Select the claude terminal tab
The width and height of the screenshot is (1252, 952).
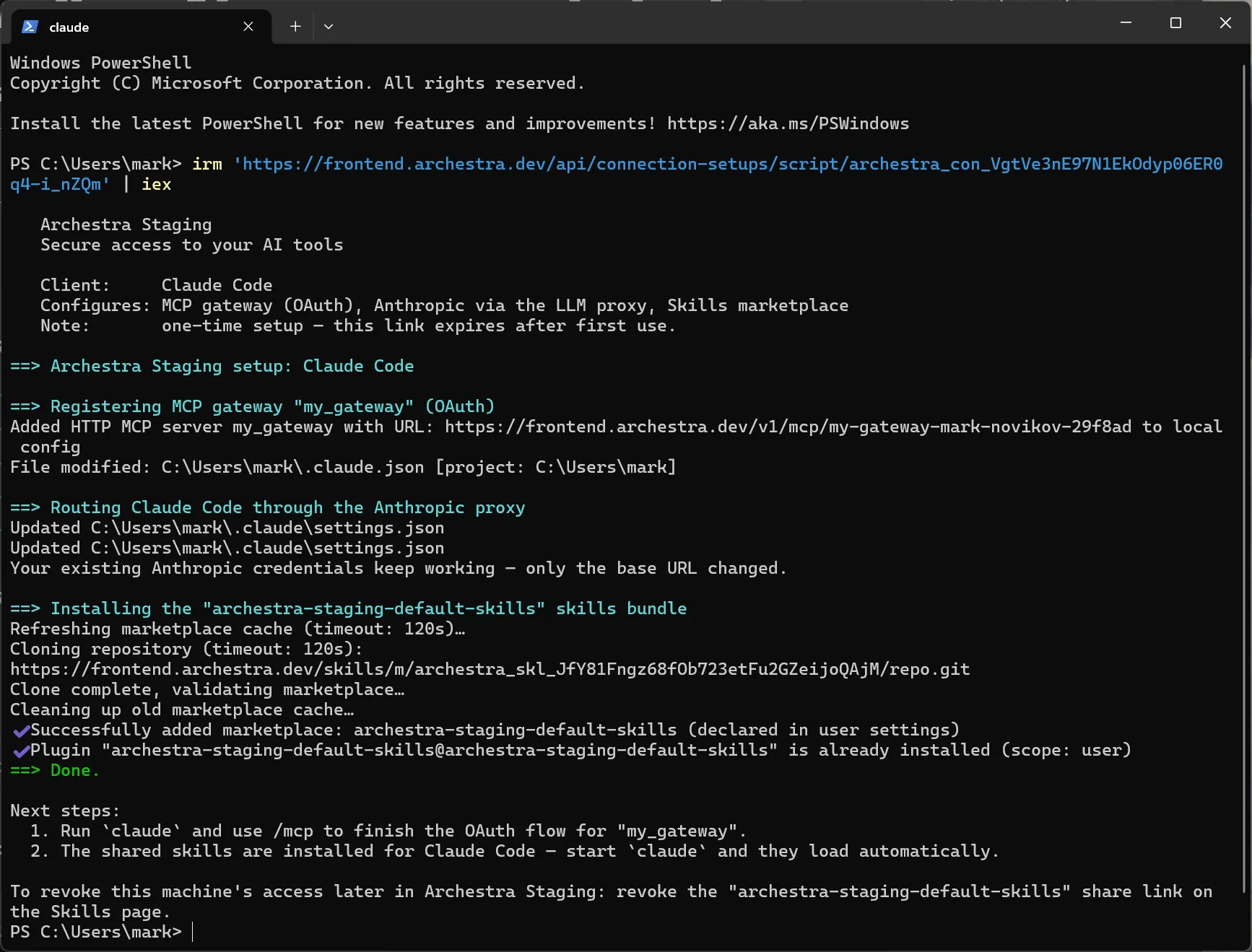[142, 27]
